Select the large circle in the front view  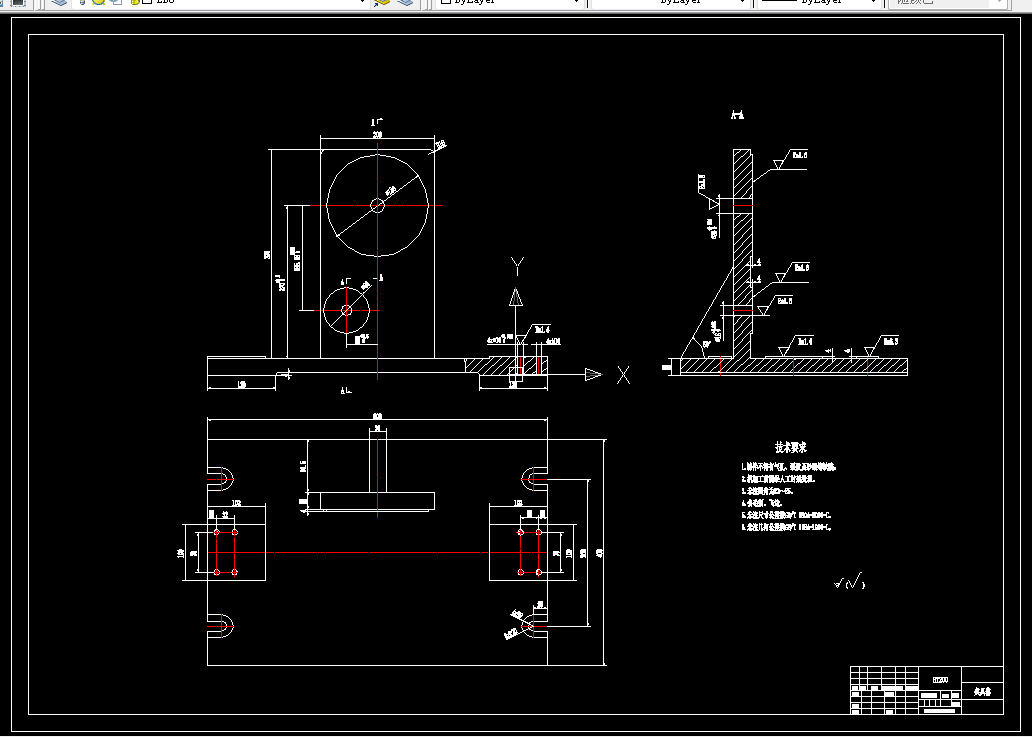click(x=377, y=205)
